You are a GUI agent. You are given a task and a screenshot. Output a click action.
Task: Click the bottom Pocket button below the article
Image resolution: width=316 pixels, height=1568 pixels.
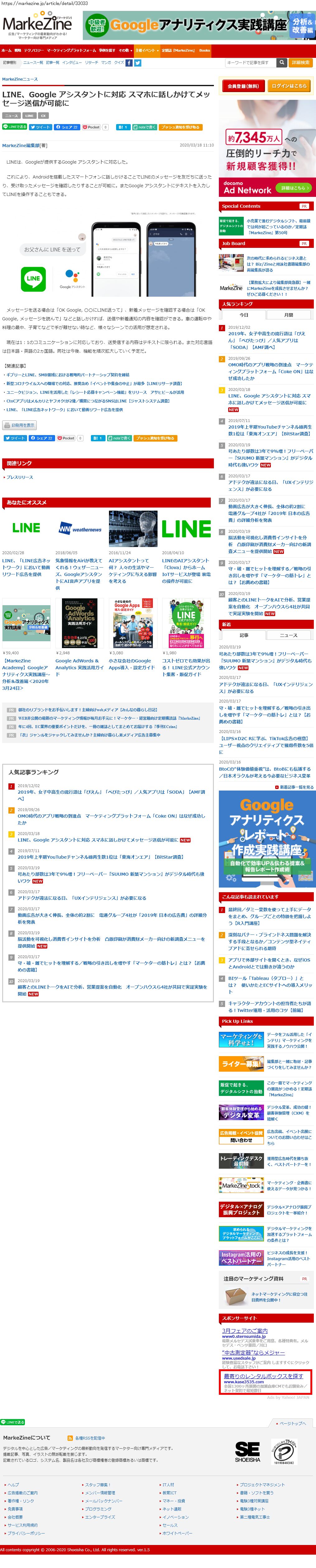tap(66, 438)
